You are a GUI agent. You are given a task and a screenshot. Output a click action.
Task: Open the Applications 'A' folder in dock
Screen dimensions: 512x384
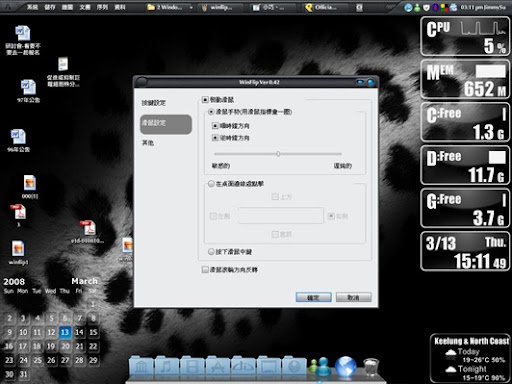point(218,367)
